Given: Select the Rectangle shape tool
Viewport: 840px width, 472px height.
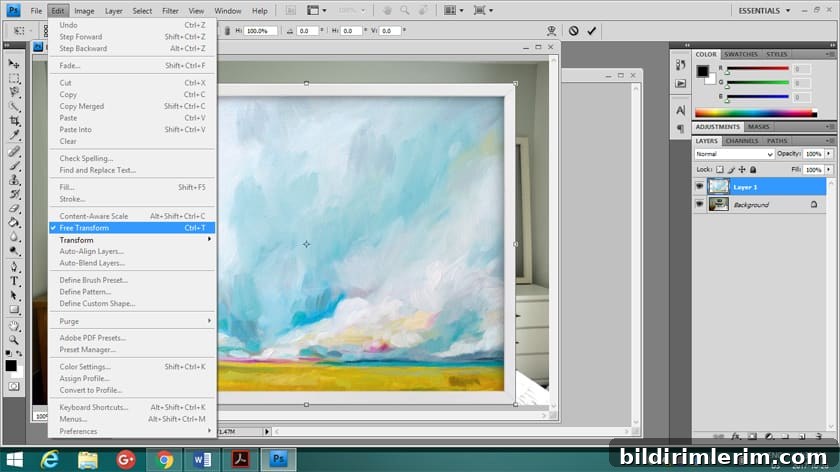Looking at the screenshot, I should pos(14,309).
